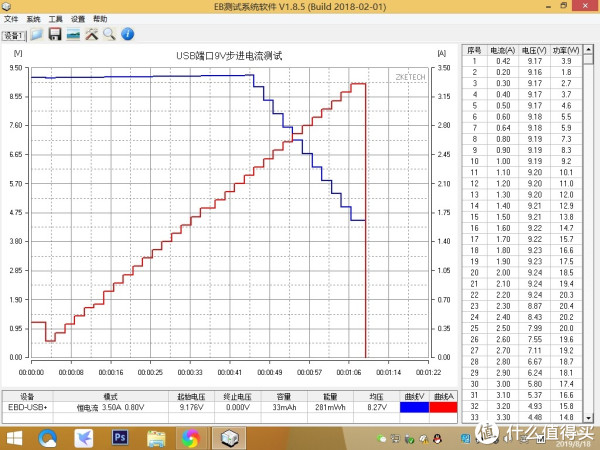Screen dimensions: 600x450
Task: Open the 工具 menu
Action: coord(55,19)
